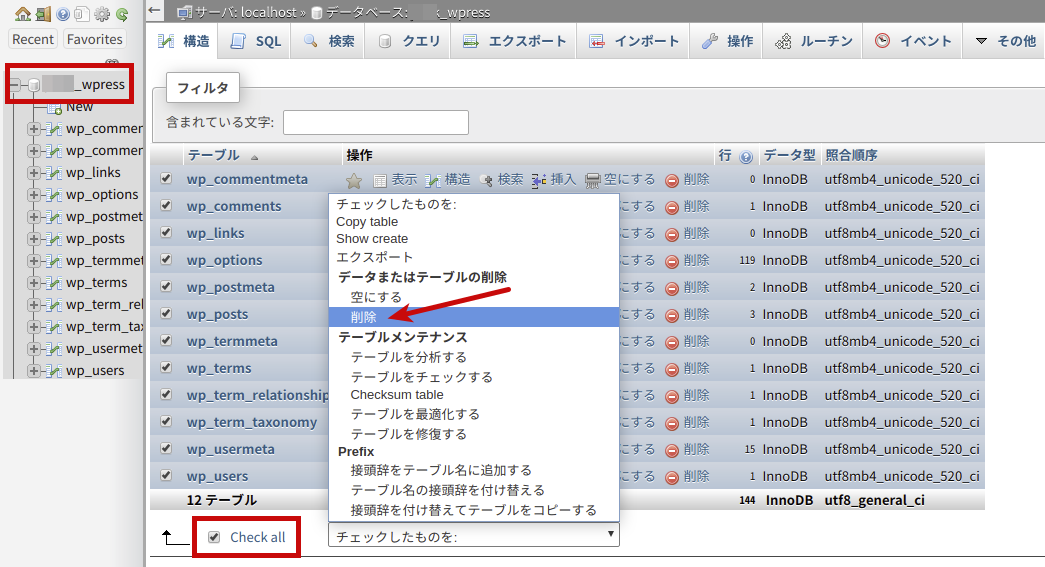Open navigation panel settings gear icon

tap(102, 13)
